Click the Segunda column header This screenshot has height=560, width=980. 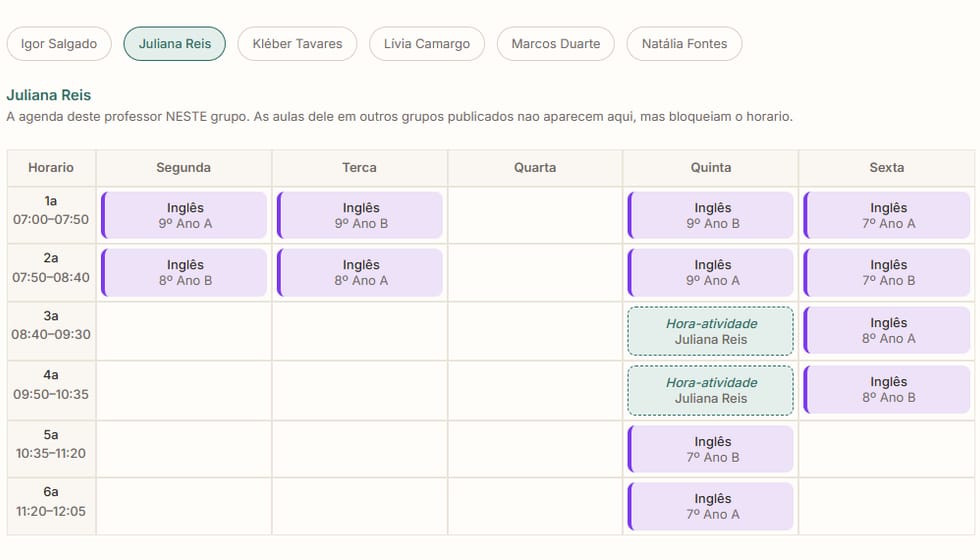[184, 168]
